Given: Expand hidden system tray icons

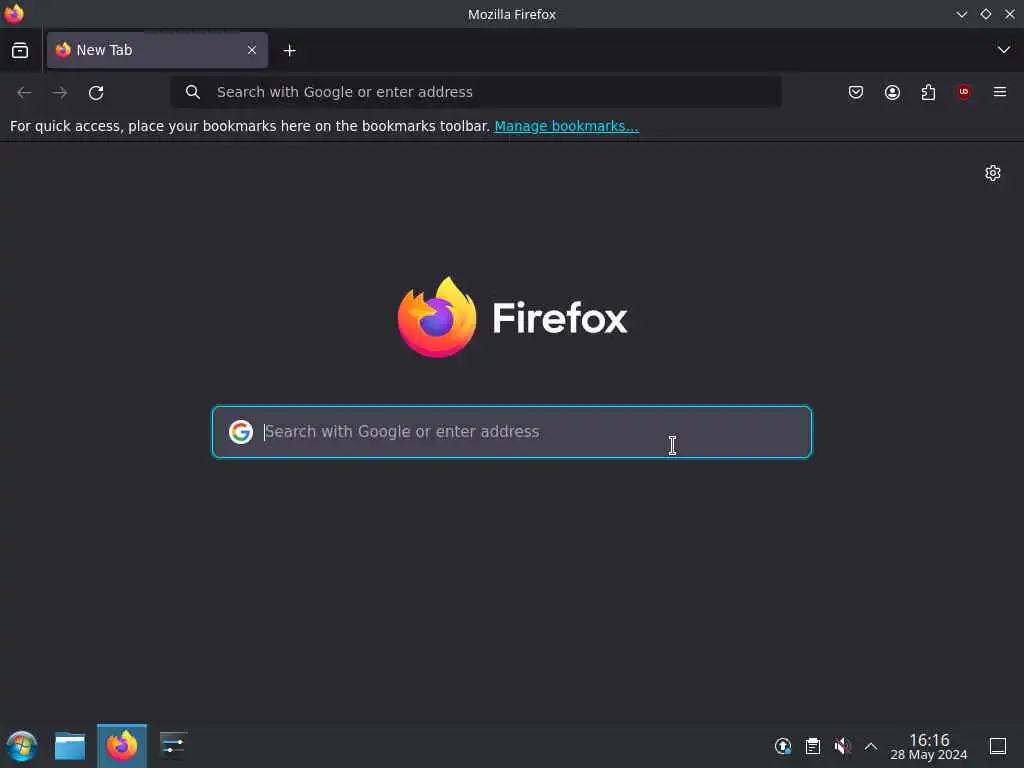Looking at the screenshot, I should pyautogui.click(x=871, y=746).
